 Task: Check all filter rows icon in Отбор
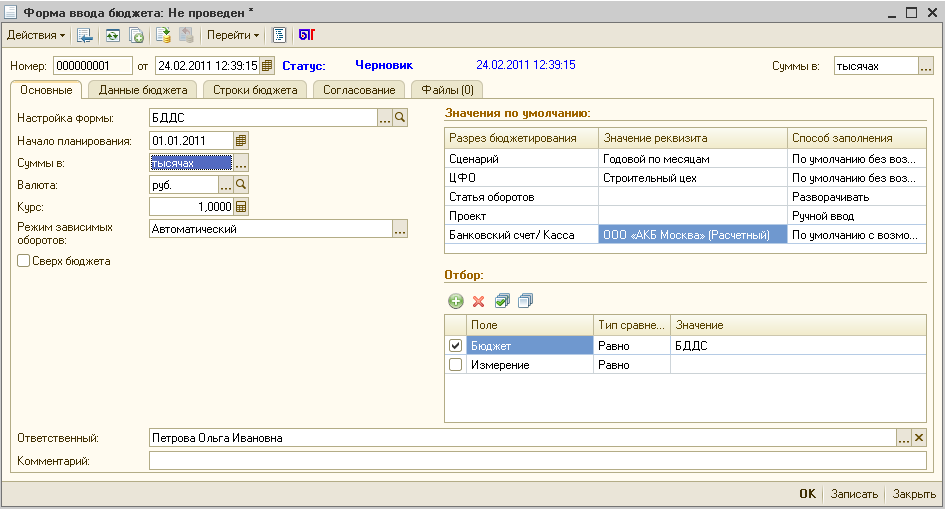click(502, 301)
